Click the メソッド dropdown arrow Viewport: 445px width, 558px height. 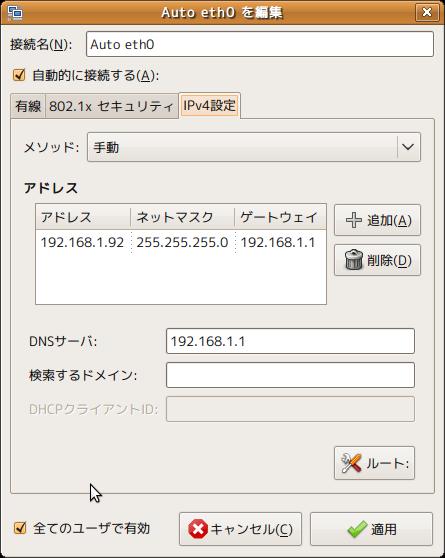click(x=408, y=147)
